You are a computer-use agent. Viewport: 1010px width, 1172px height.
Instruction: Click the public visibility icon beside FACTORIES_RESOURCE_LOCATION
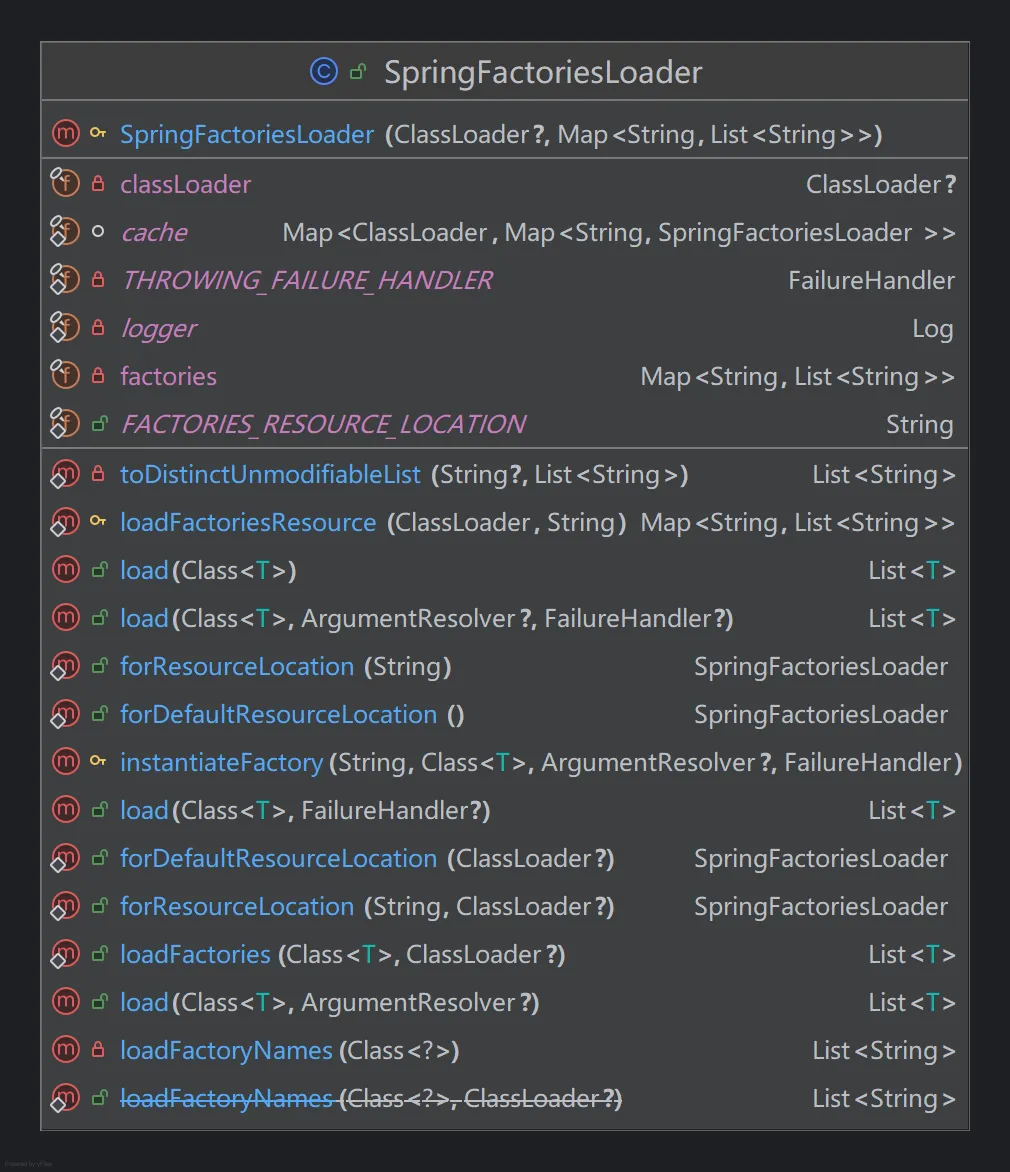point(98,424)
